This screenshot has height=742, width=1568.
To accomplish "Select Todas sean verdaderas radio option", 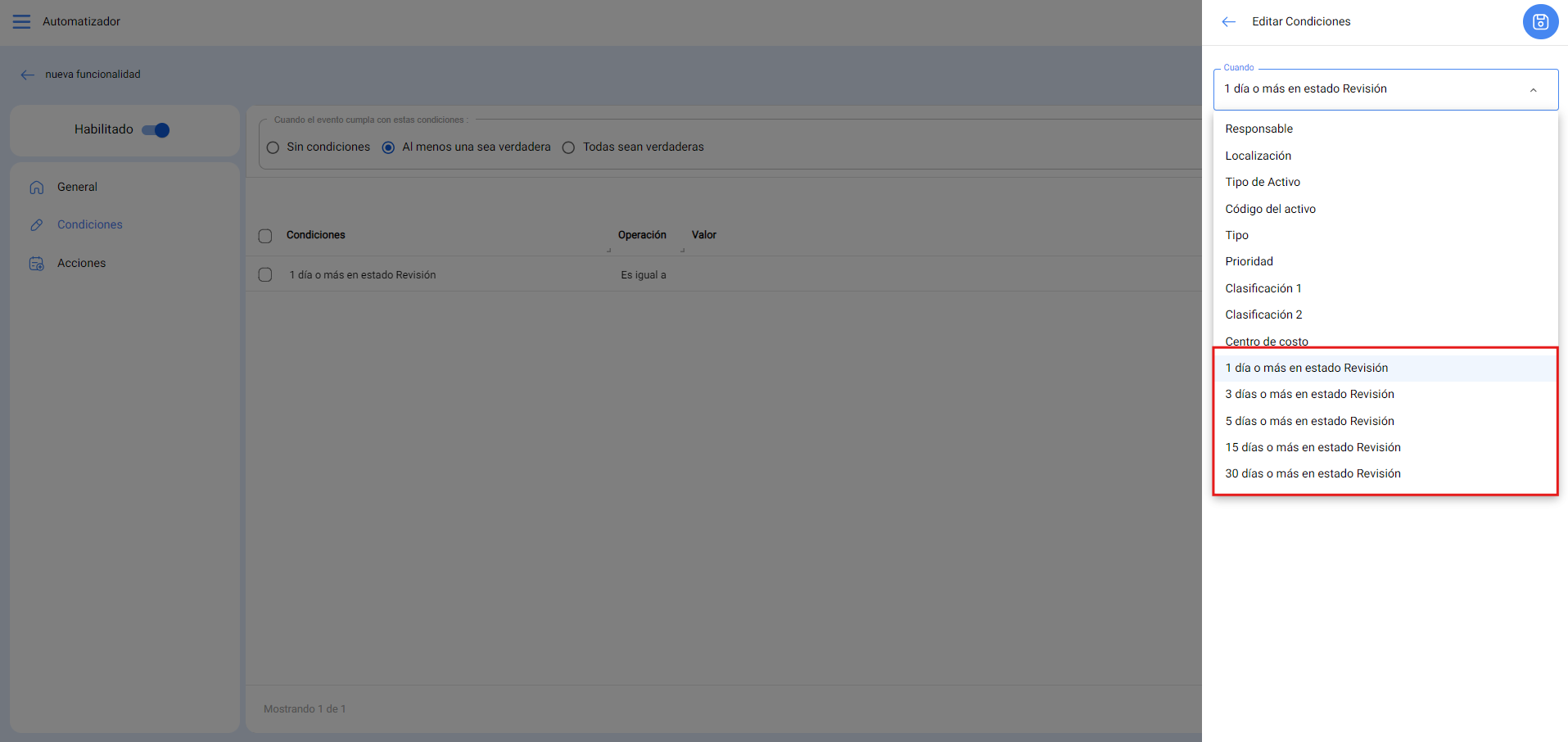I will 568,148.
